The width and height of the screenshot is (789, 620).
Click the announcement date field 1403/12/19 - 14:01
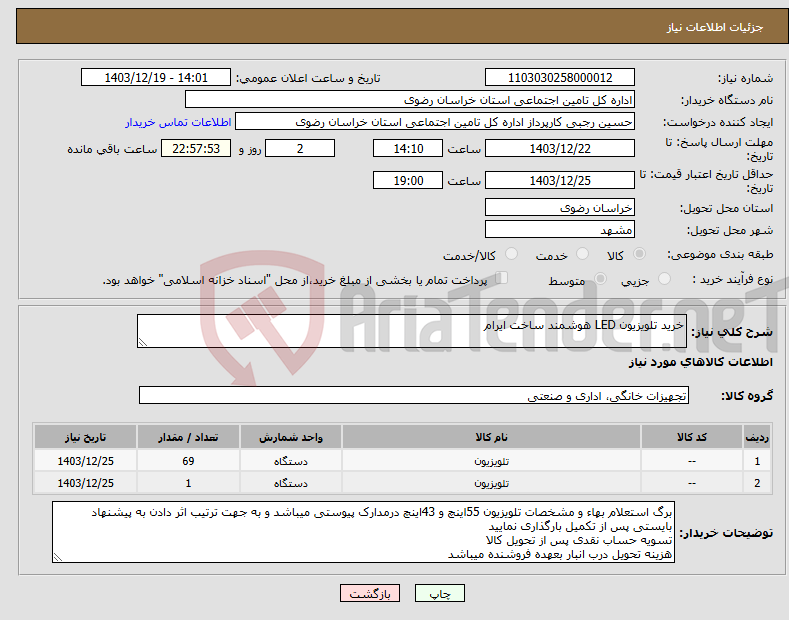coord(155,78)
